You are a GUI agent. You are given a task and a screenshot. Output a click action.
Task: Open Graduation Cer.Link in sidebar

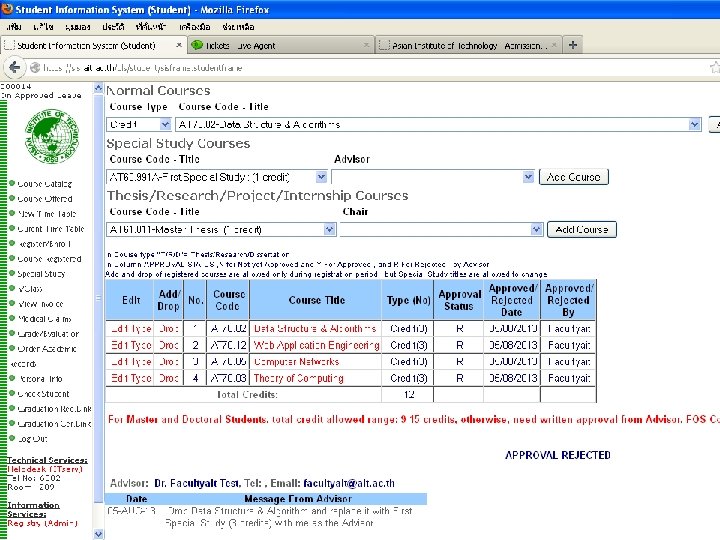54,424
